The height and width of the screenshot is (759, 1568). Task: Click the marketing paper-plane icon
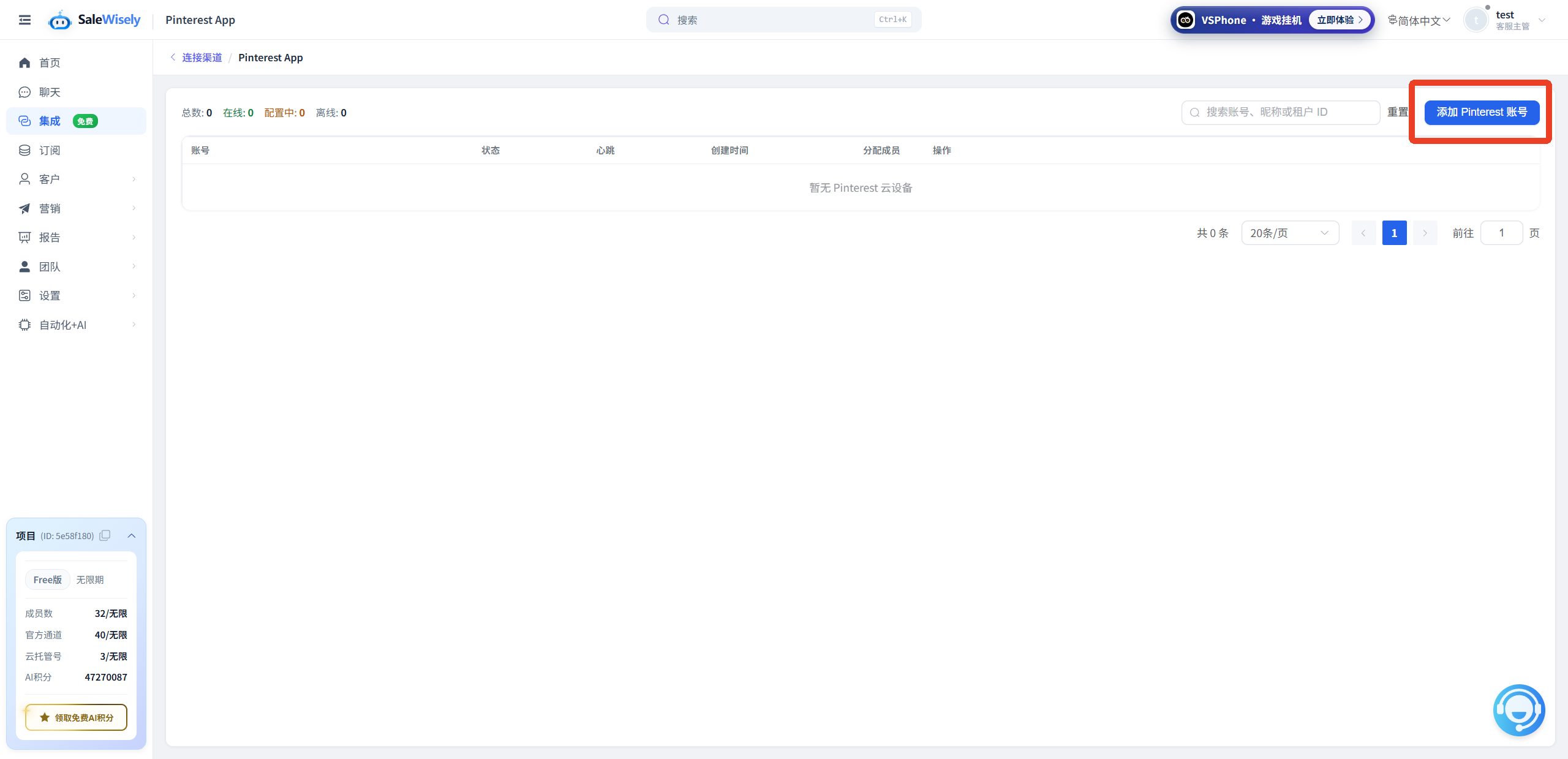[x=24, y=208]
